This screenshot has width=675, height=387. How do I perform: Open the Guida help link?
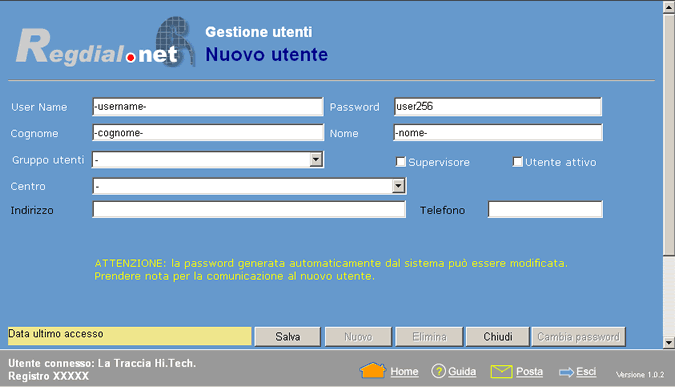462,372
